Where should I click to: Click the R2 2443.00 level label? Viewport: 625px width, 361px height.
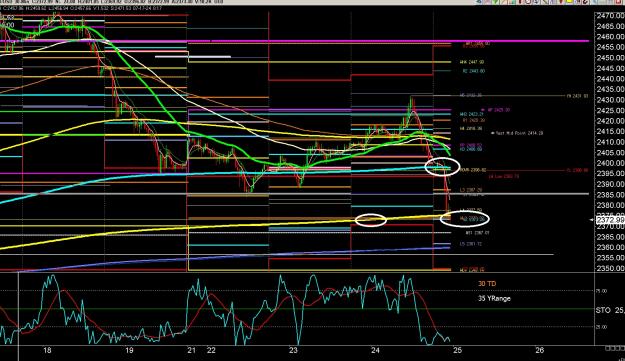click(474, 71)
